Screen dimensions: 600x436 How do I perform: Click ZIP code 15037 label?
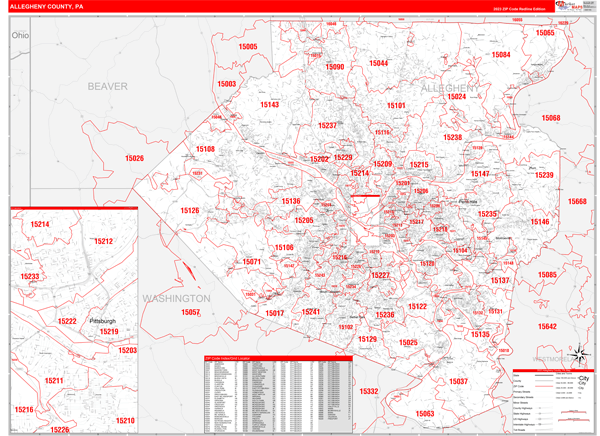458,382
